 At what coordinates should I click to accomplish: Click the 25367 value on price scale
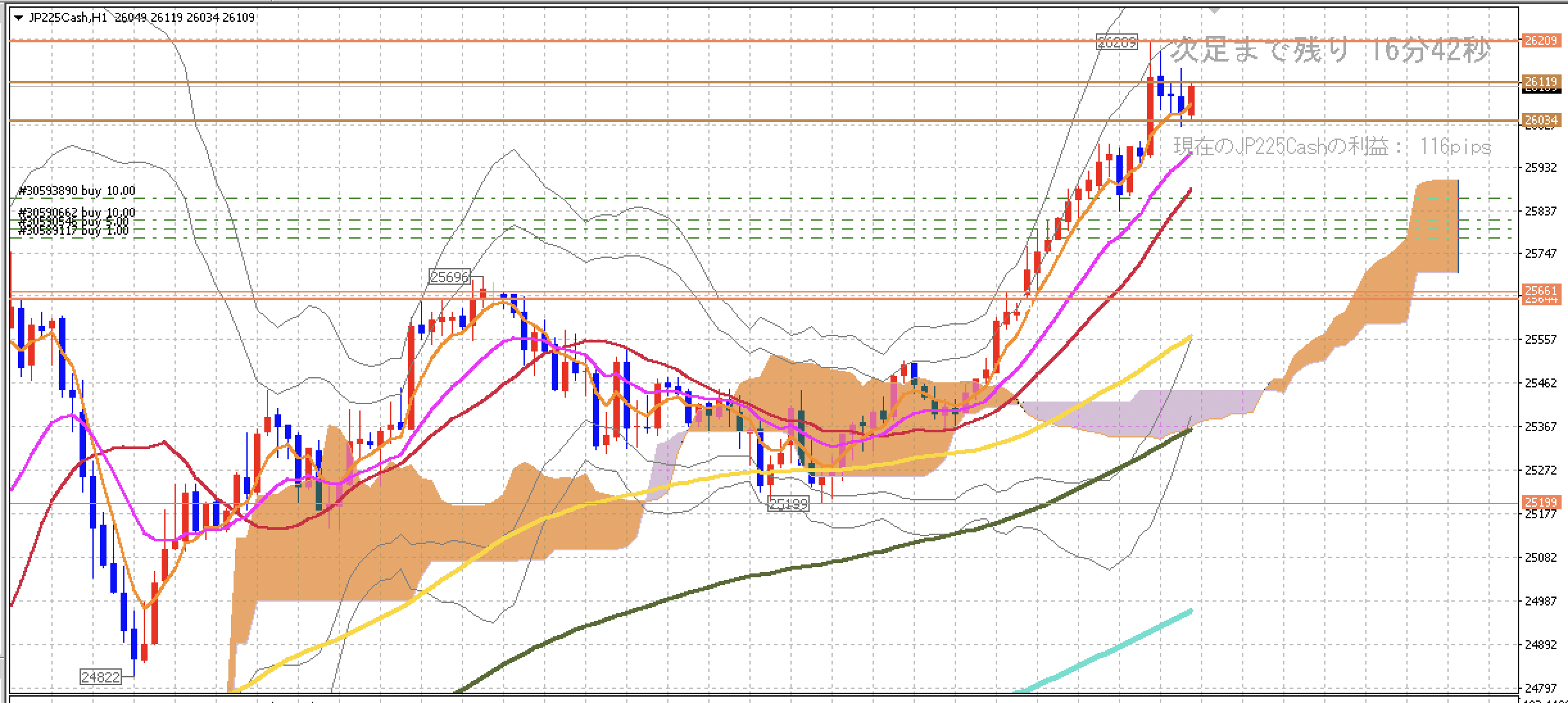click(x=1540, y=427)
